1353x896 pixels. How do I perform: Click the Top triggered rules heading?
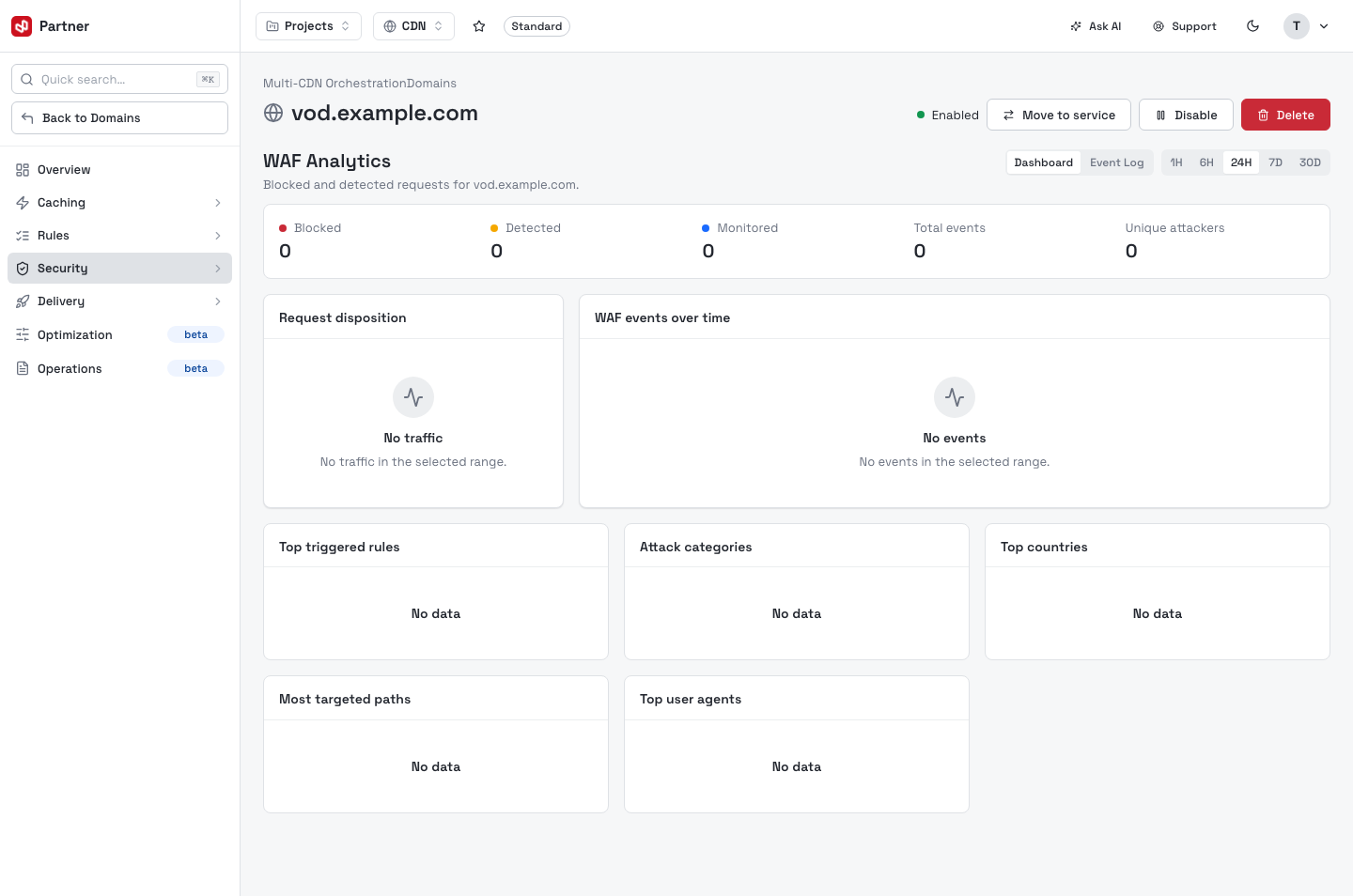339,548
